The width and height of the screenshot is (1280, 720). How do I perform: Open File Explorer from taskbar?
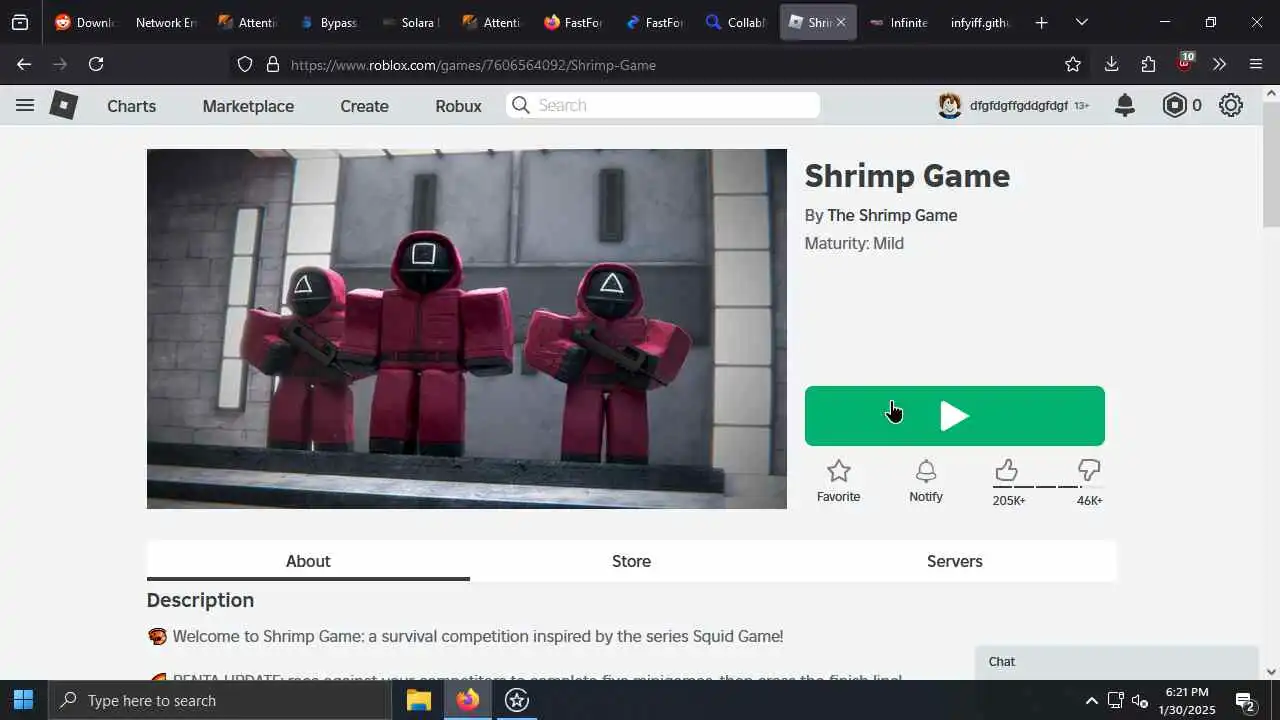pyautogui.click(x=419, y=700)
